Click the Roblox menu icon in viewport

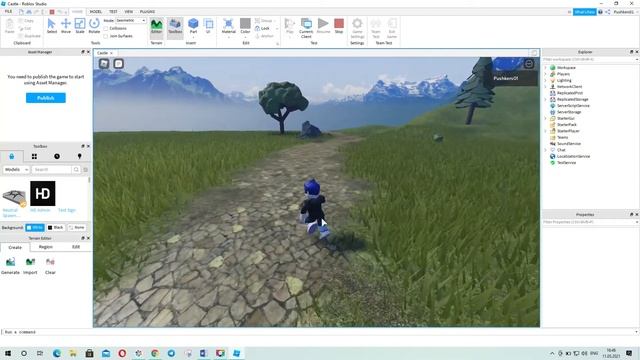tap(104, 64)
